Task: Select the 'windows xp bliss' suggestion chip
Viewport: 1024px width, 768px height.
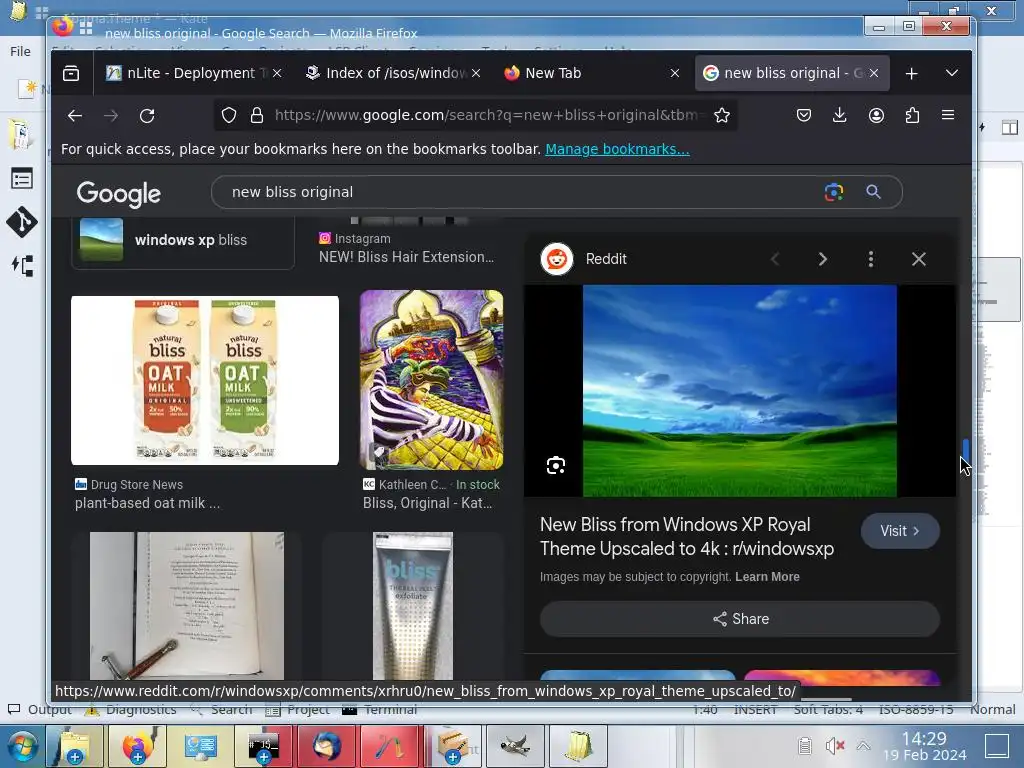Action: [183, 240]
